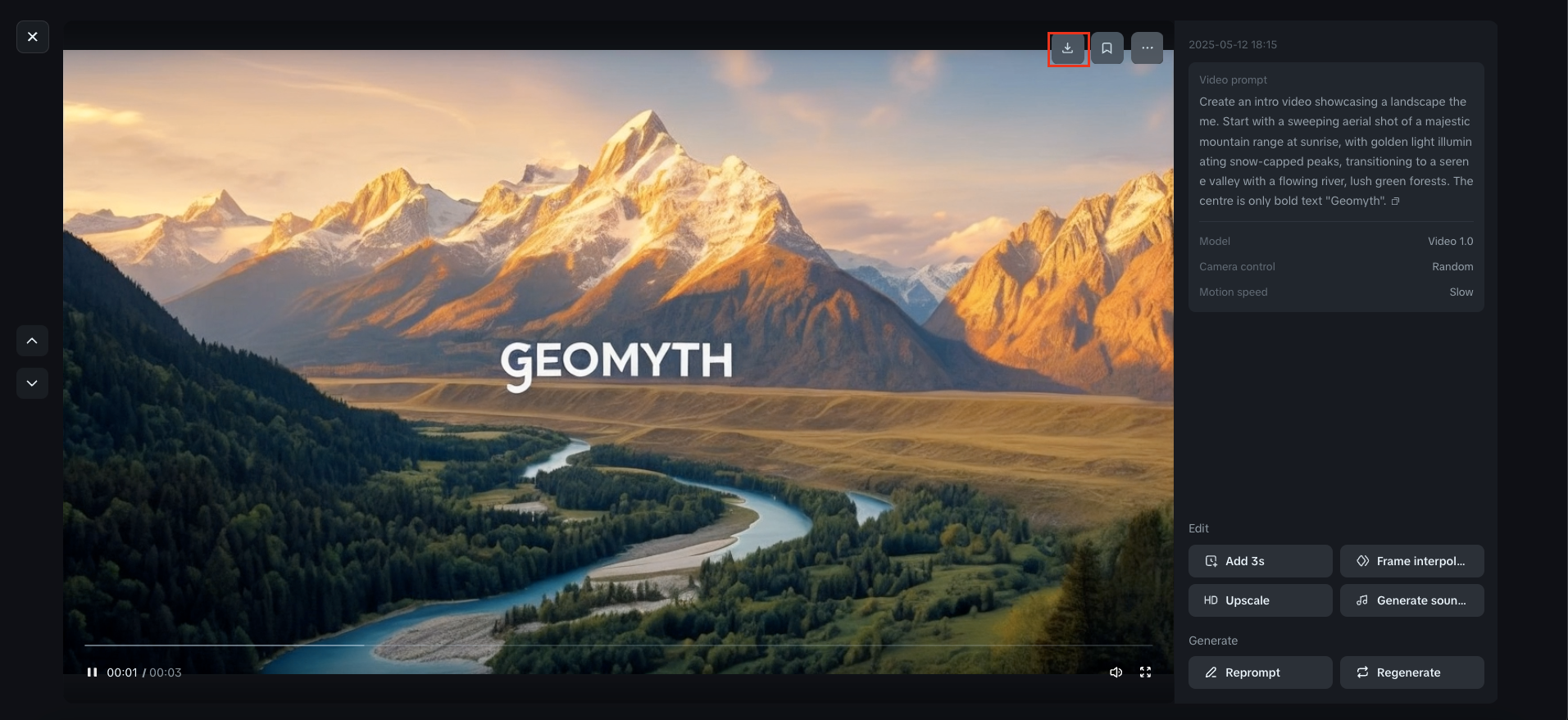The image size is (1568, 720).
Task: Upscale the video to HD
Action: point(1261,600)
